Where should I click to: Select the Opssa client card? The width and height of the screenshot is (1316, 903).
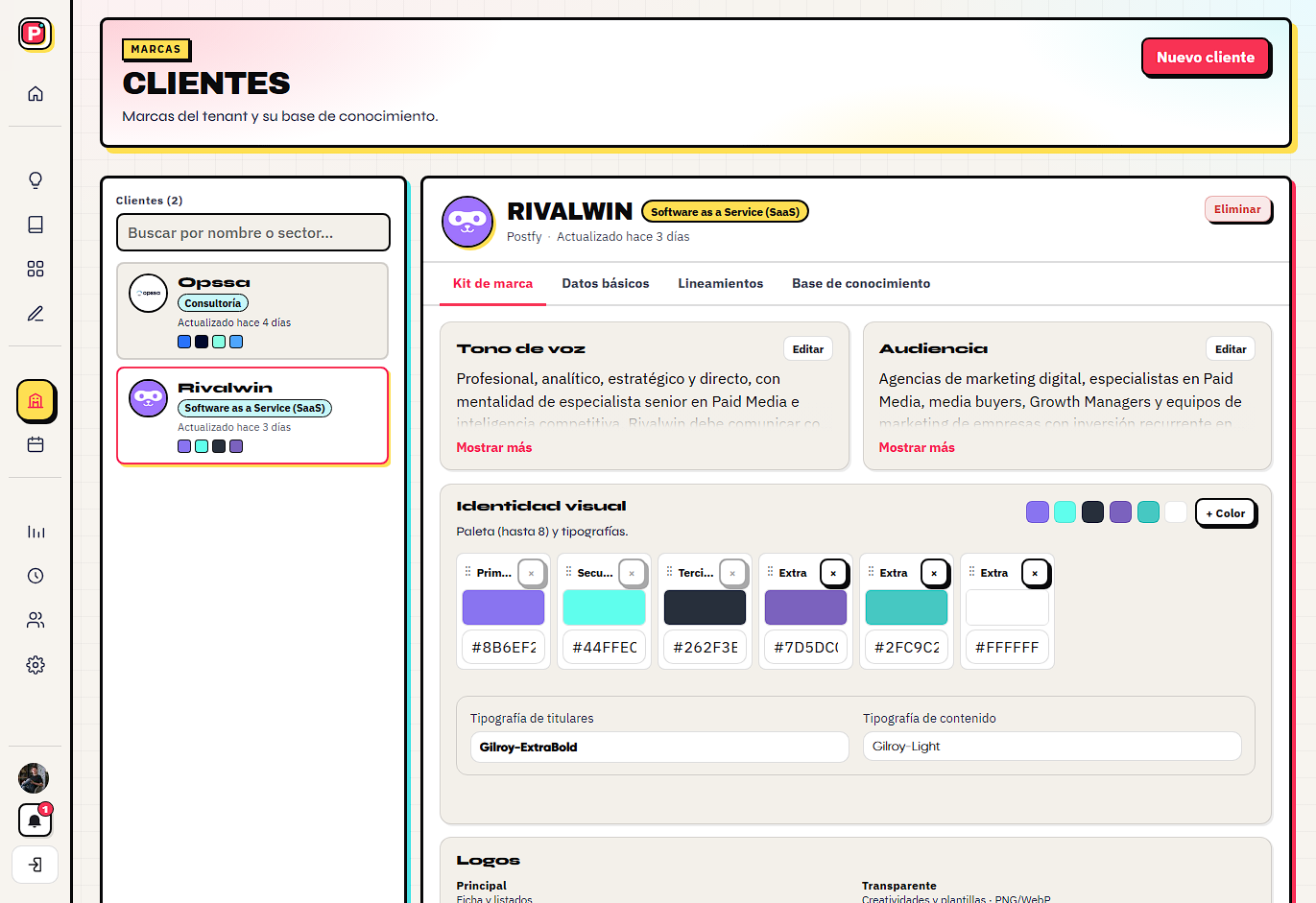pos(252,311)
